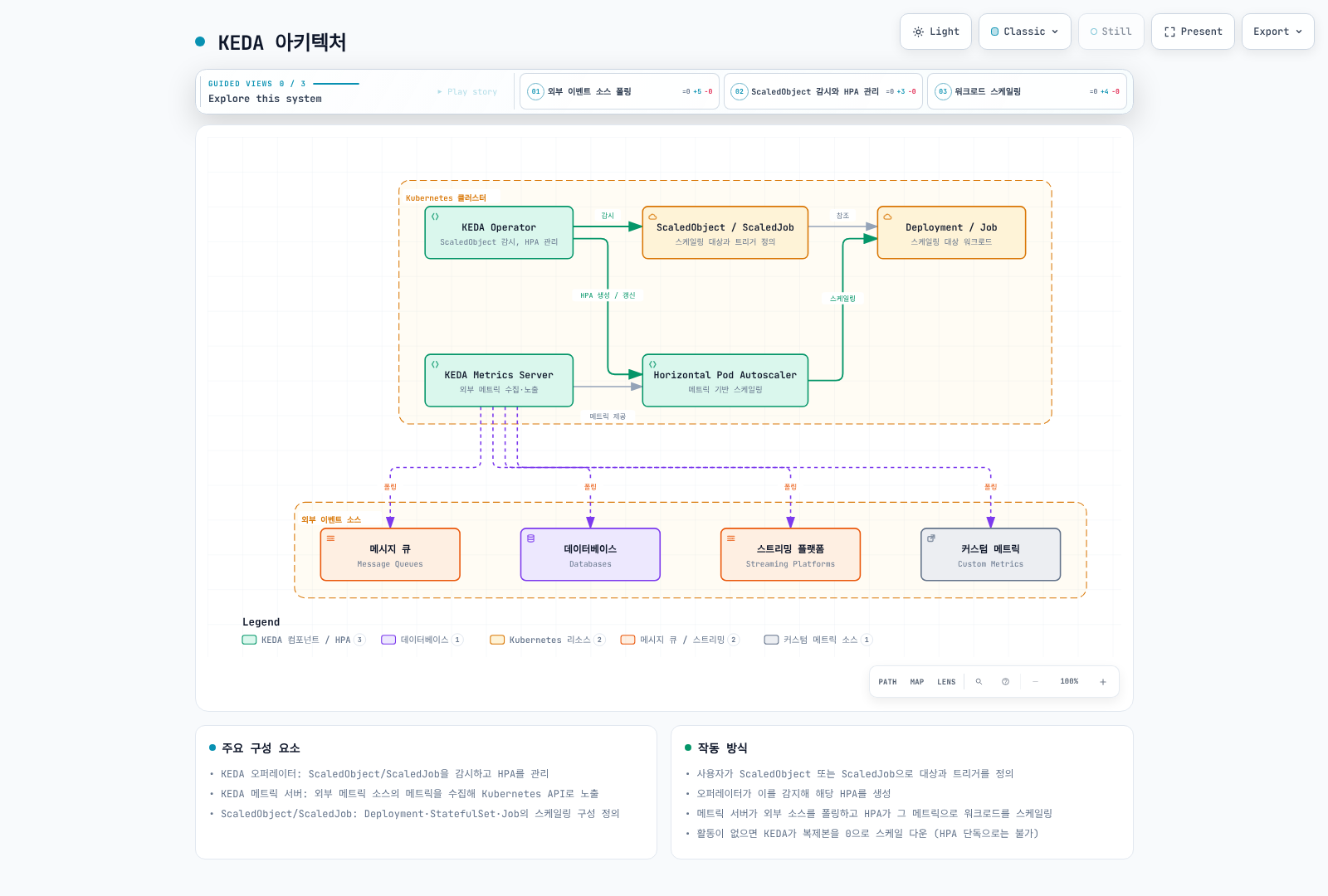Click the 참조 edge label

842,216
